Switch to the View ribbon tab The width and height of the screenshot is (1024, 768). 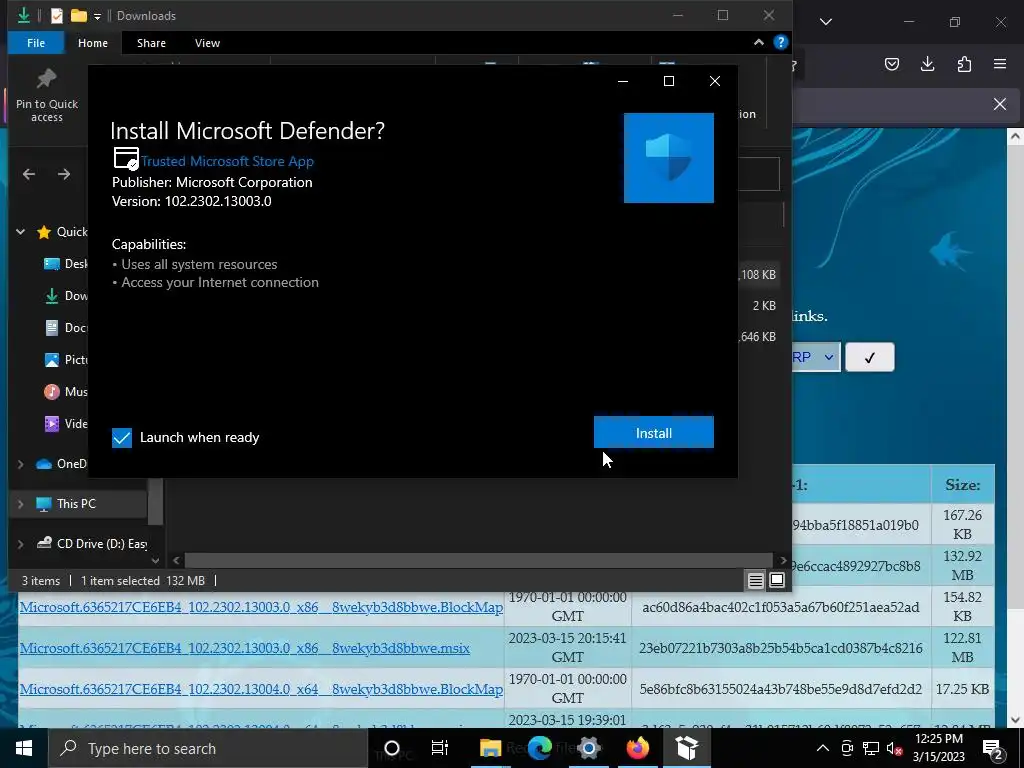[208, 43]
